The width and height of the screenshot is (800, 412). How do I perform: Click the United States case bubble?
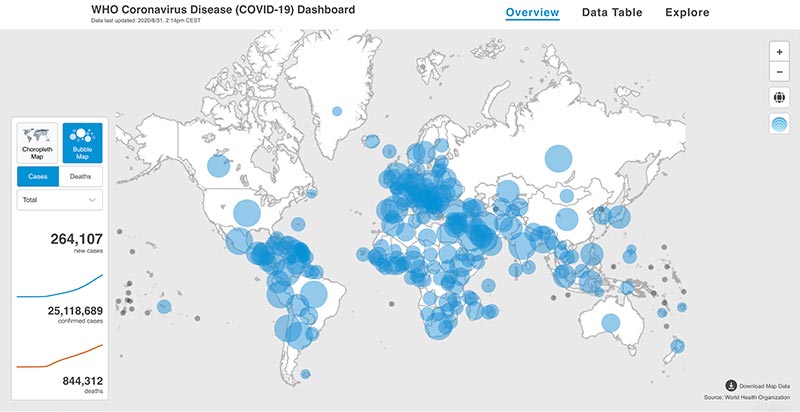(247, 213)
